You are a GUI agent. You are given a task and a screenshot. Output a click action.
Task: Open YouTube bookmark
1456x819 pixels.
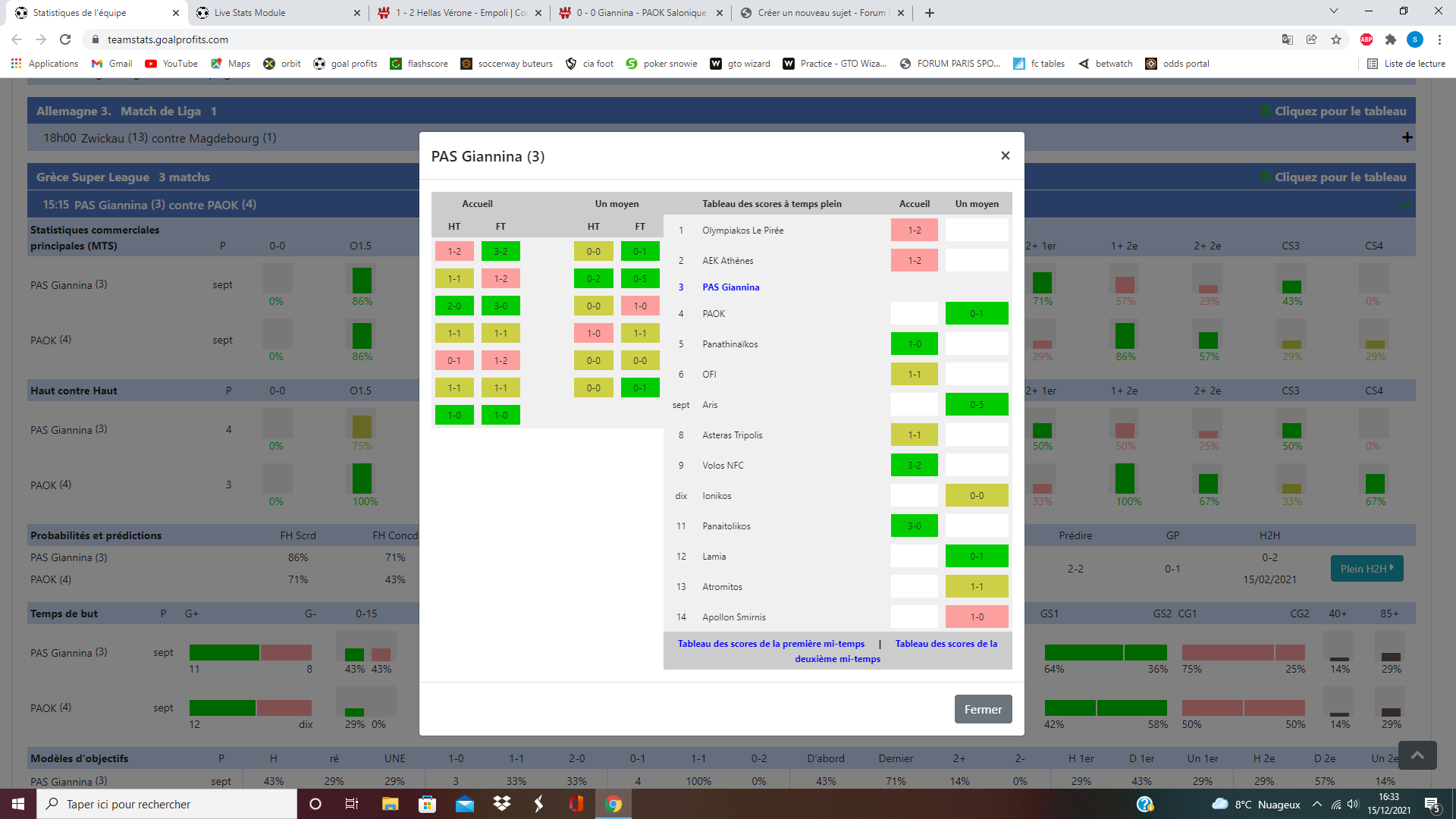tap(171, 64)
